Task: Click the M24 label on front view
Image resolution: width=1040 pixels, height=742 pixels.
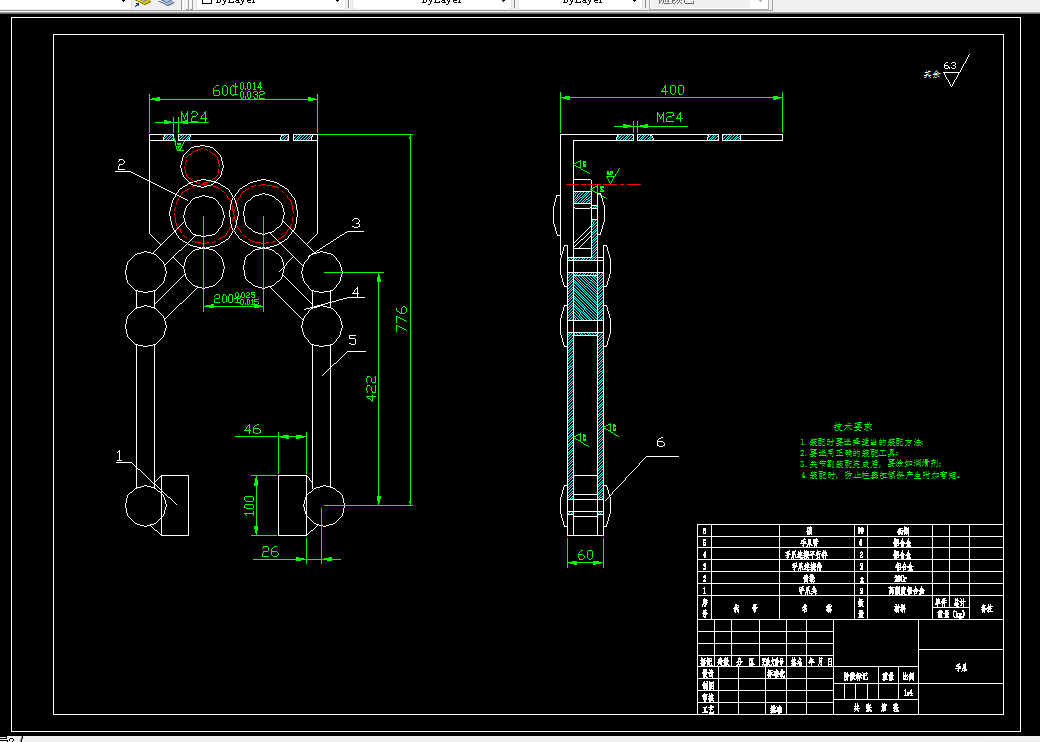Action: 194,117
